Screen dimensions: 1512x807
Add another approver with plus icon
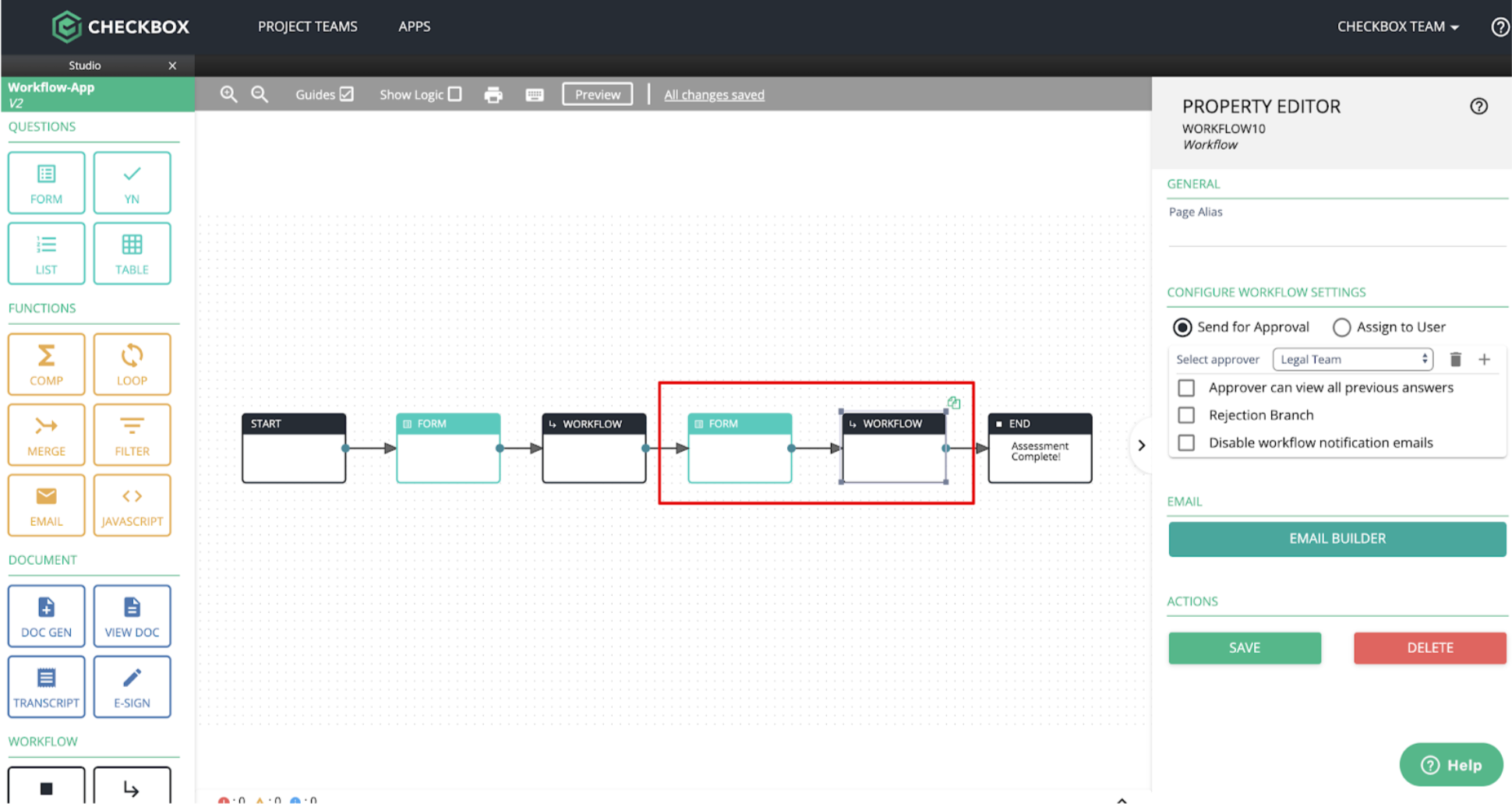point(1485,359)
